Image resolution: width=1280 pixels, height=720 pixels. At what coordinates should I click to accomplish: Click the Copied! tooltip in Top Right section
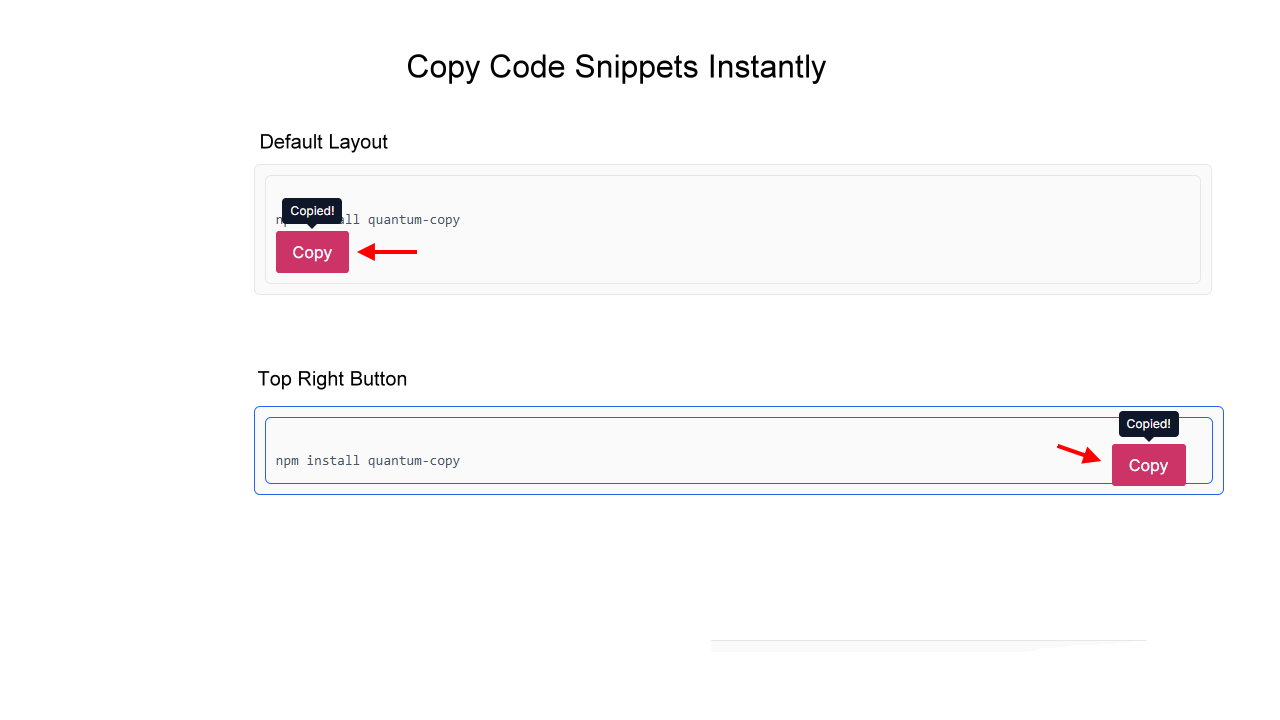[1148, 423]
